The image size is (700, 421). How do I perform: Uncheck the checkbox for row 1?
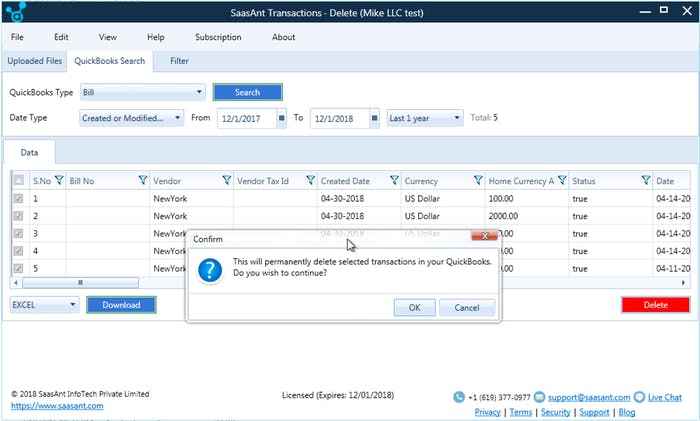coord(19,199)
